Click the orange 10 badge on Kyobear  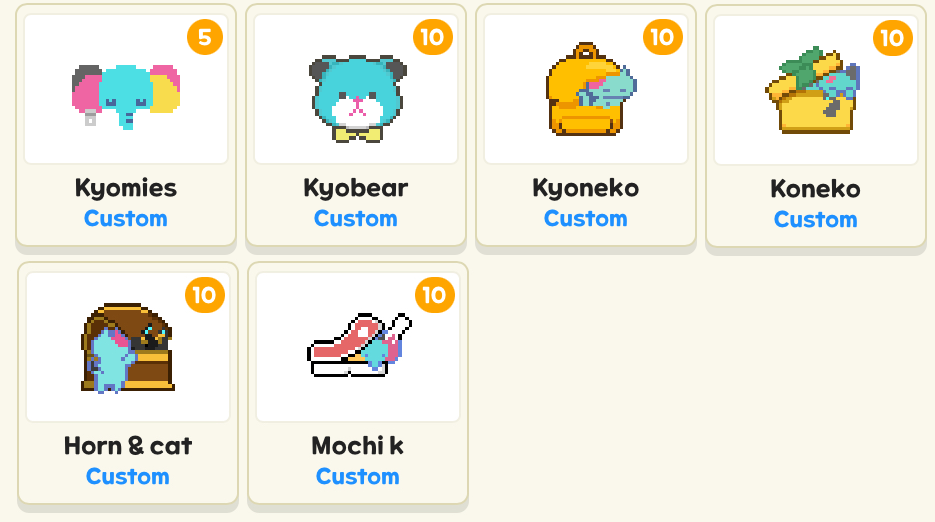(x=432, y=37)
